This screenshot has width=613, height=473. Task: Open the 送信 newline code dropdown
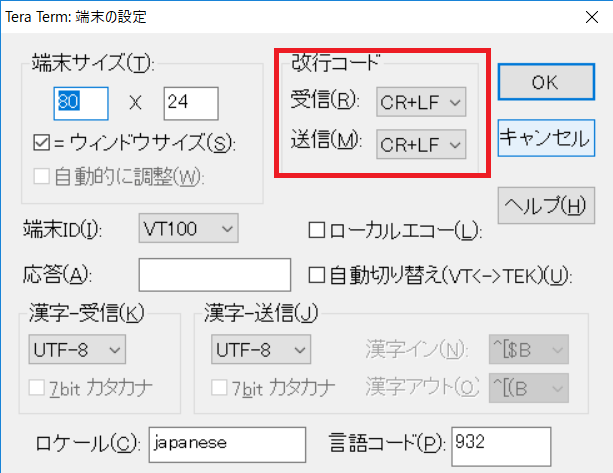coord(421,144)
